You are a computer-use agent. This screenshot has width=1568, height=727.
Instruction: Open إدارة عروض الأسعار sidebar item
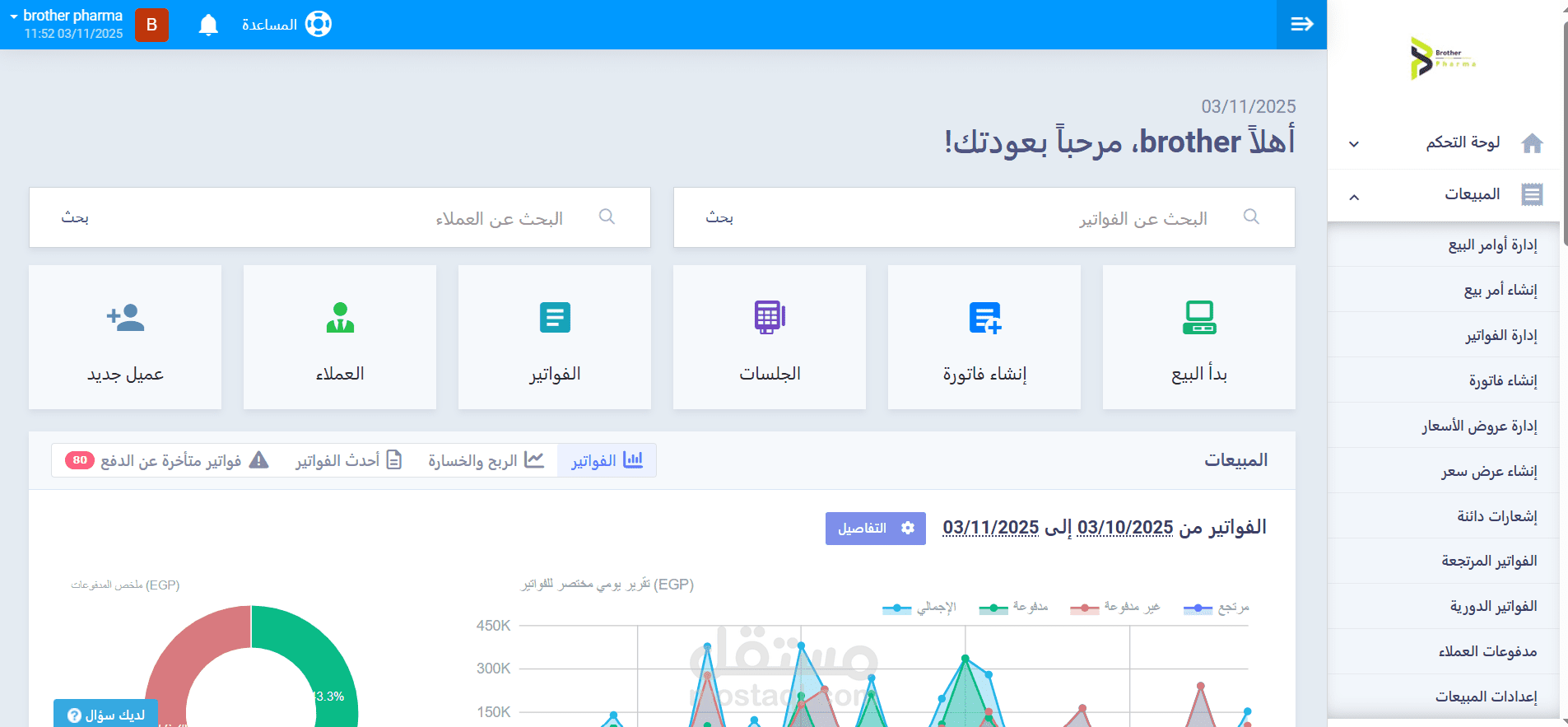click(x=1444, y=426)
